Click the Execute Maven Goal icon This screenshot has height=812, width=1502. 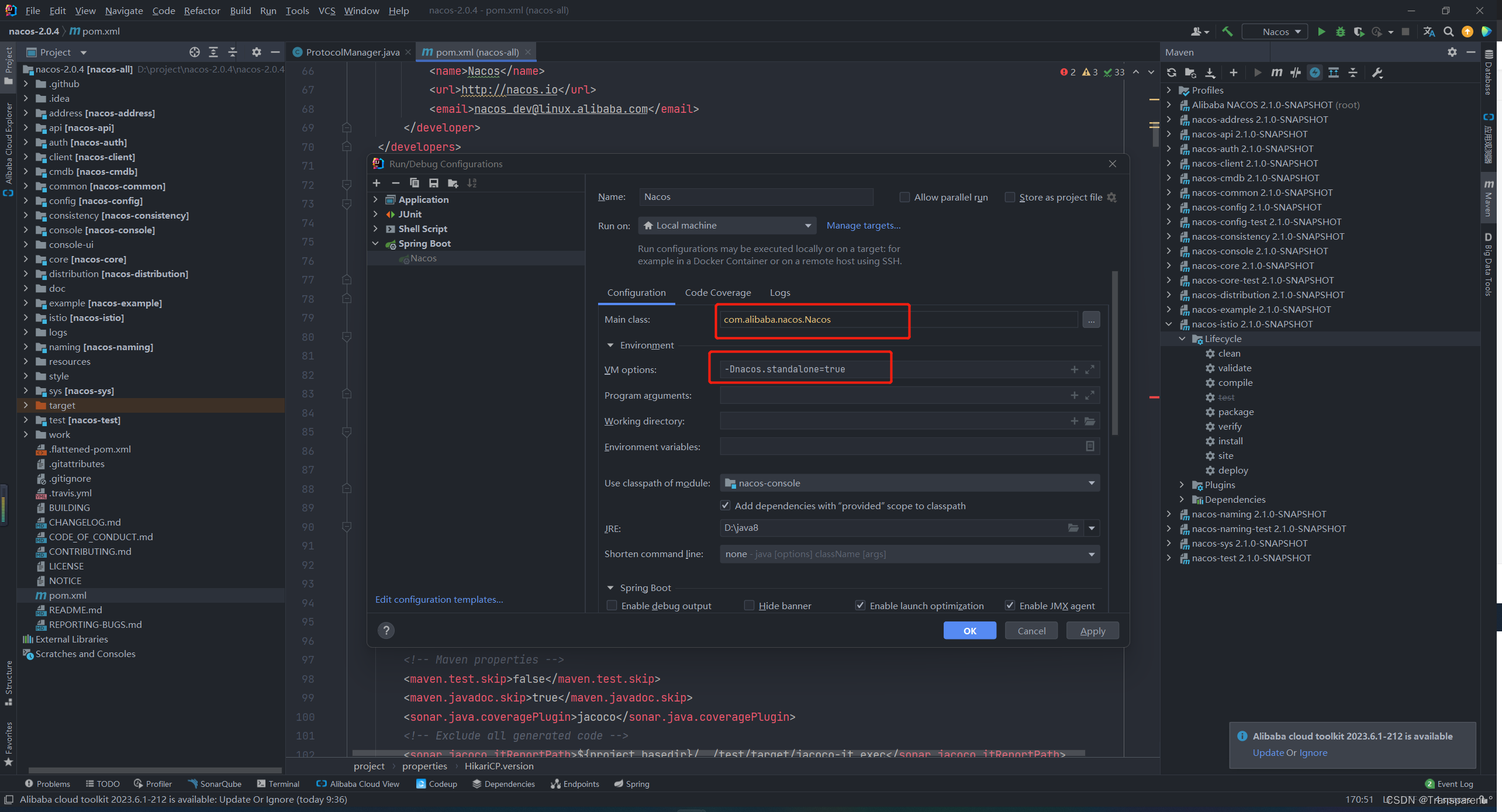click(x=1277, y=72)
